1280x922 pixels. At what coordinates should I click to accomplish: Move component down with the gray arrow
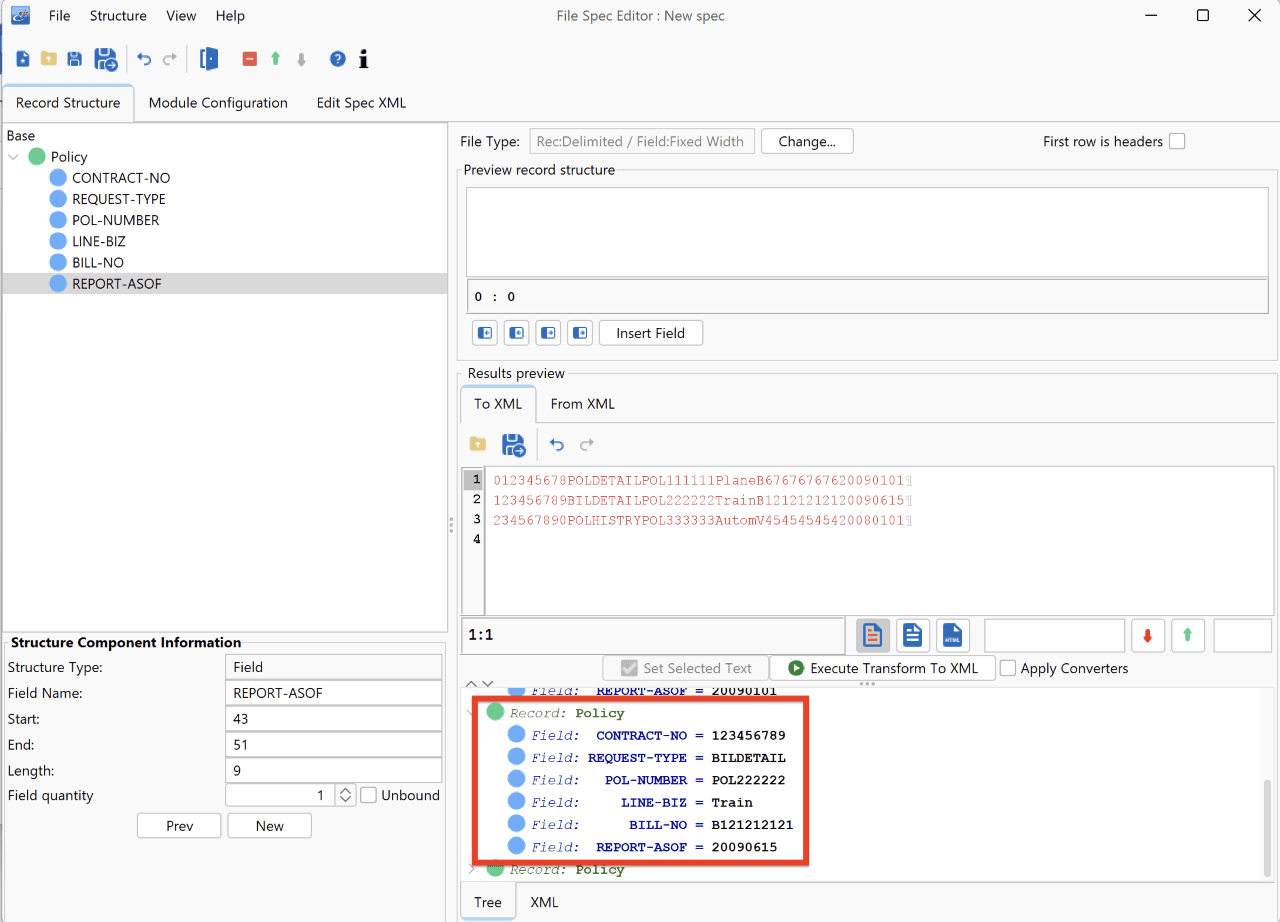pyautogui.click(x=301, y=59)
